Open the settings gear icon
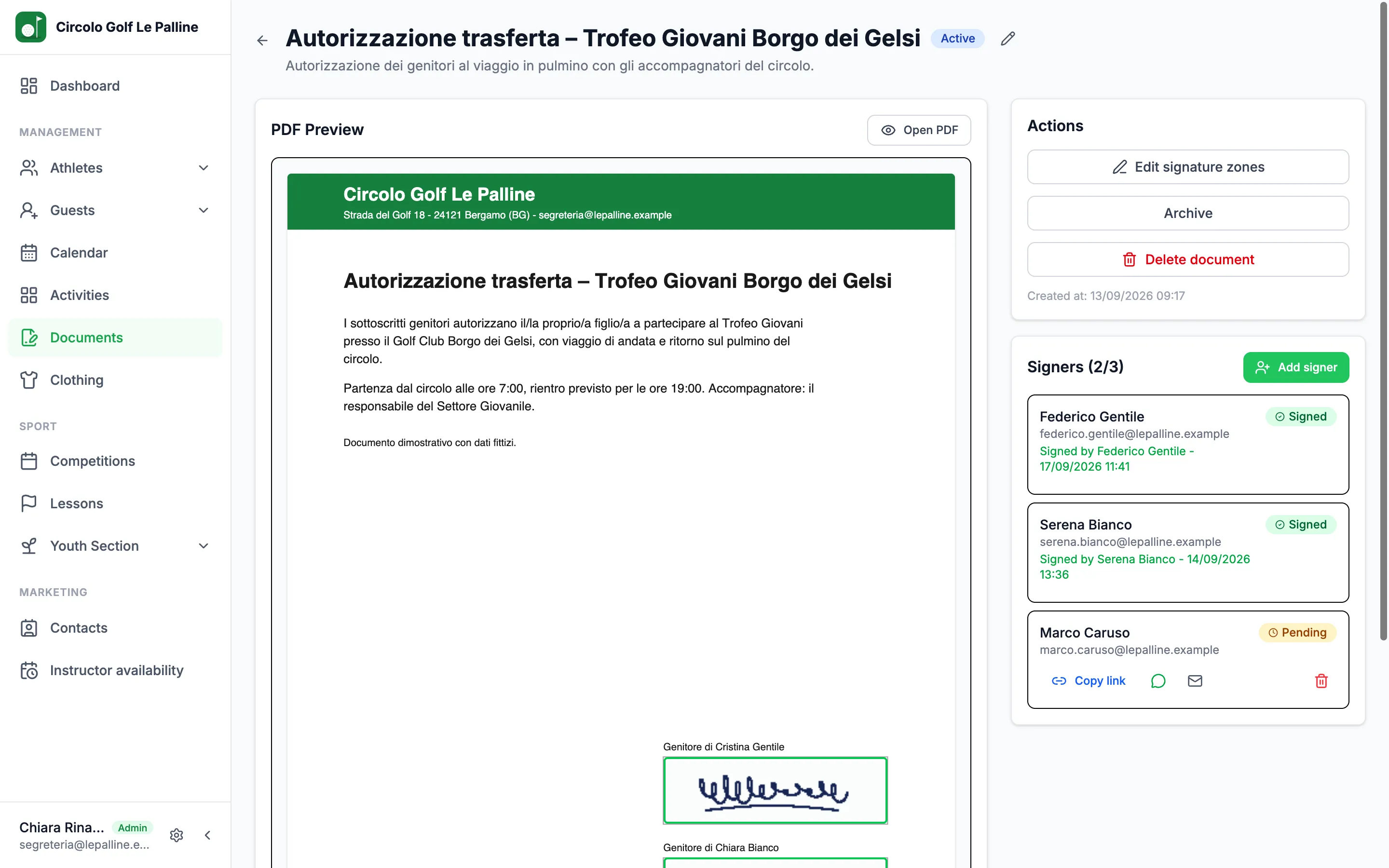 click(x=177, y=835)
